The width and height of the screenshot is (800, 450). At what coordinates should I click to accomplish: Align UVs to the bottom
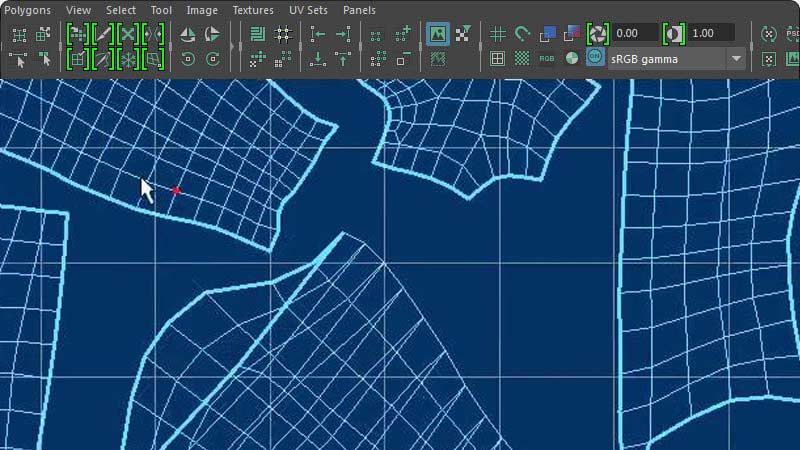(318, 59)
